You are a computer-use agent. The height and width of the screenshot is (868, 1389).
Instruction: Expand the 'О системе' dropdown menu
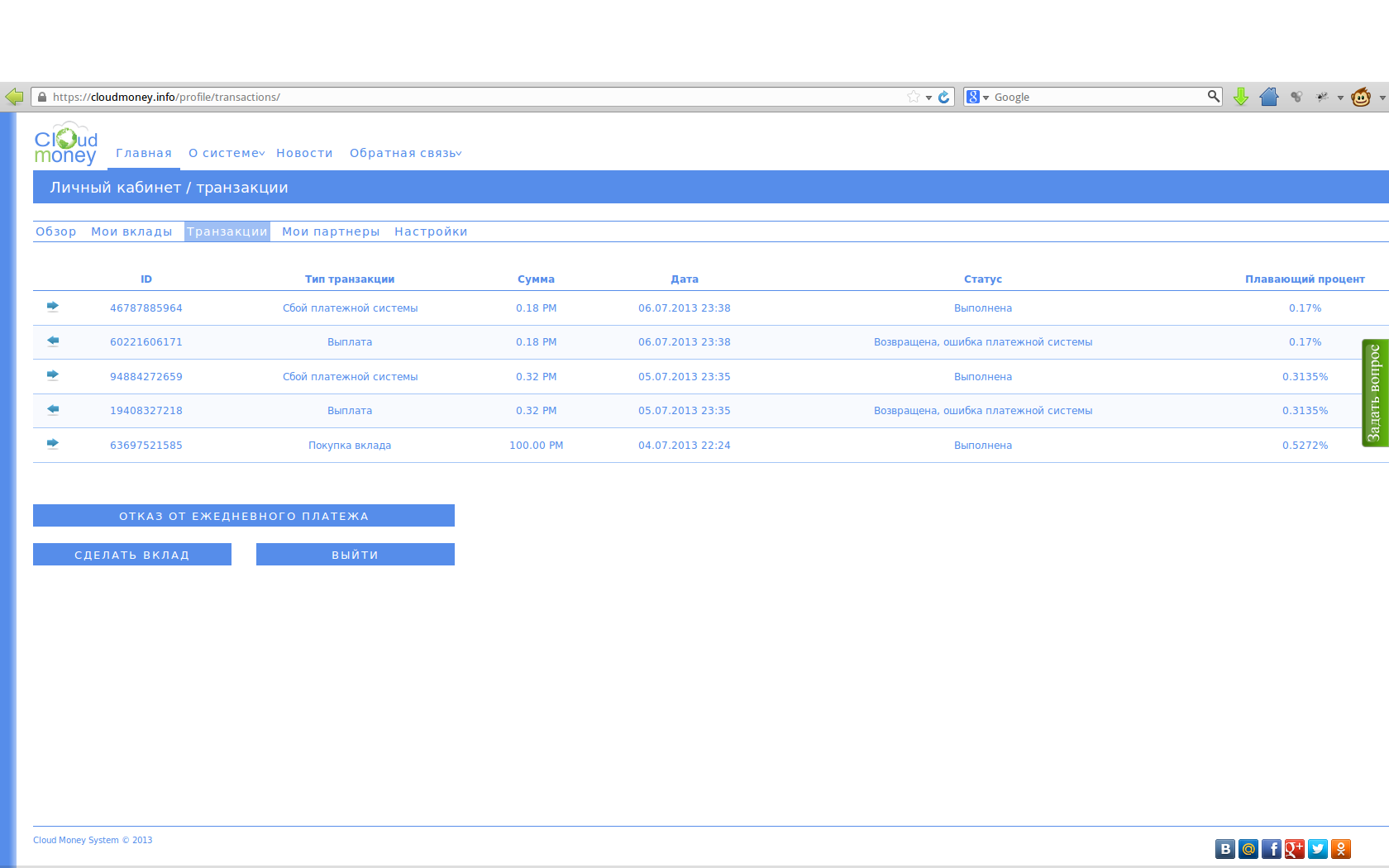227,153
